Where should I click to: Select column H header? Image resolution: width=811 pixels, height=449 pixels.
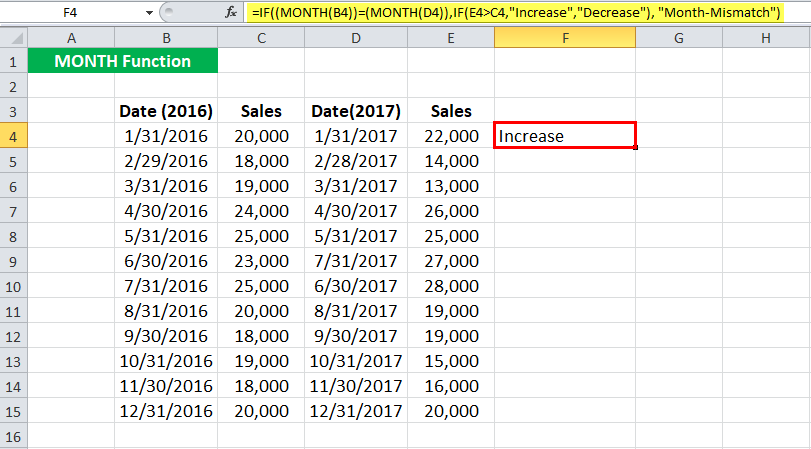point(766,38)
